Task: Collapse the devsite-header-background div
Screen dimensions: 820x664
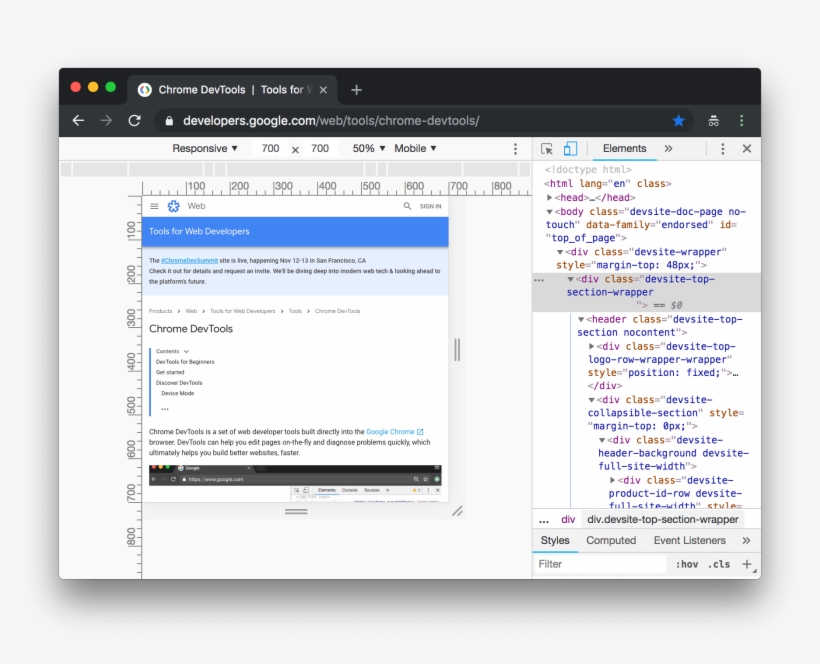Action: (x=602, y=440)
